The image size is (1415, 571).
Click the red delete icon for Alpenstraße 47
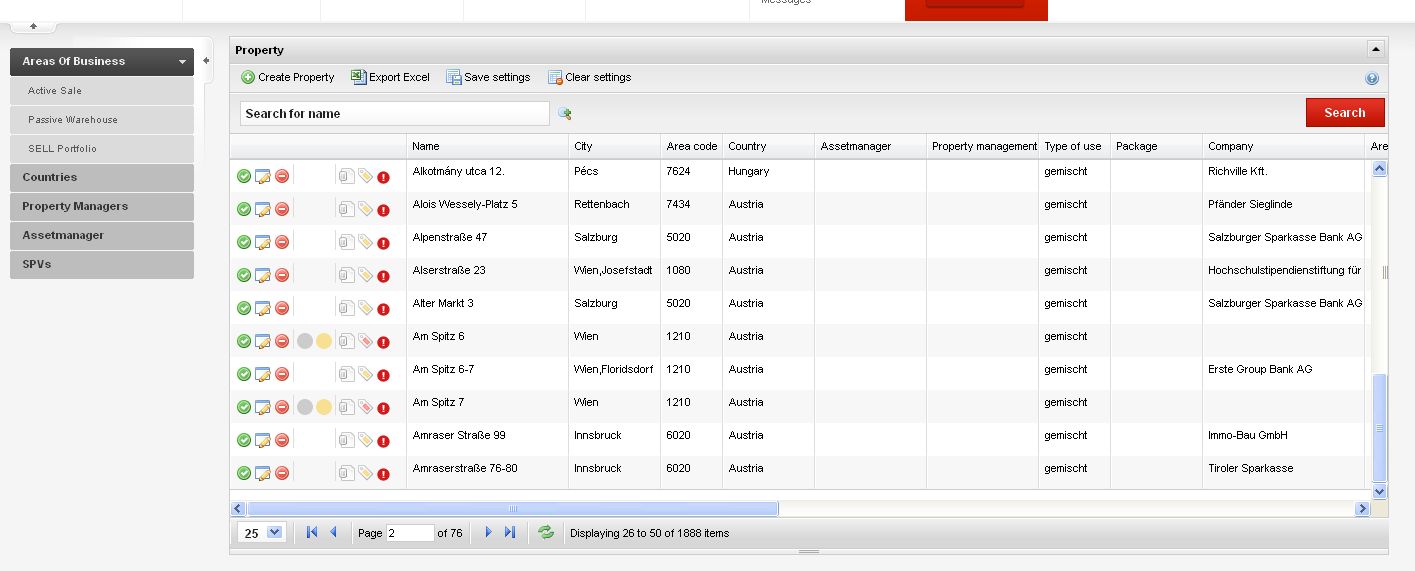pyautogui.click(x=282, y=242)
